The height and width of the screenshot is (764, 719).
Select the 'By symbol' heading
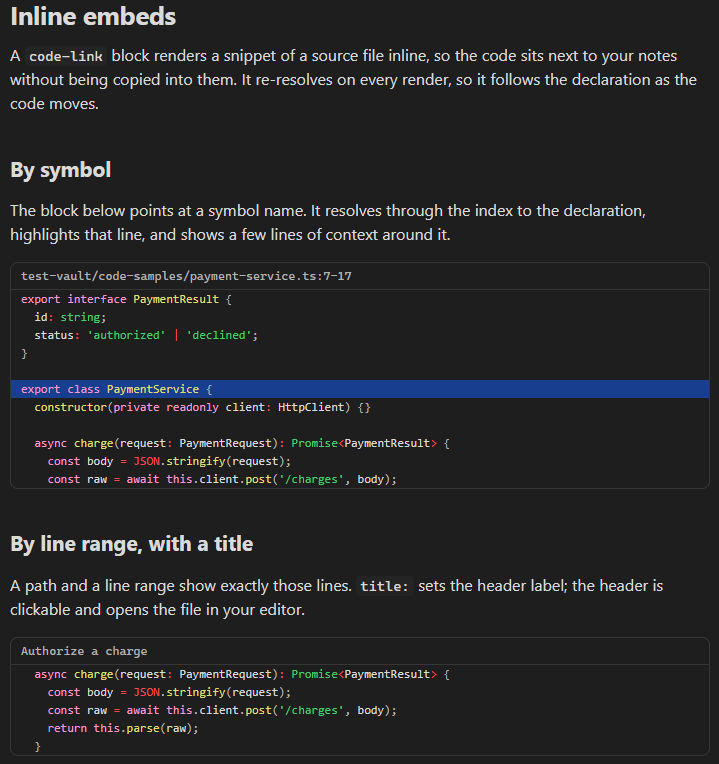(60, 170)
